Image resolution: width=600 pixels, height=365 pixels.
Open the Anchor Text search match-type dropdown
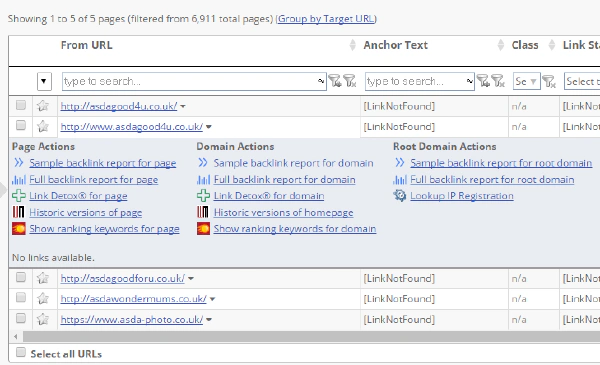[x=470, y=81]
